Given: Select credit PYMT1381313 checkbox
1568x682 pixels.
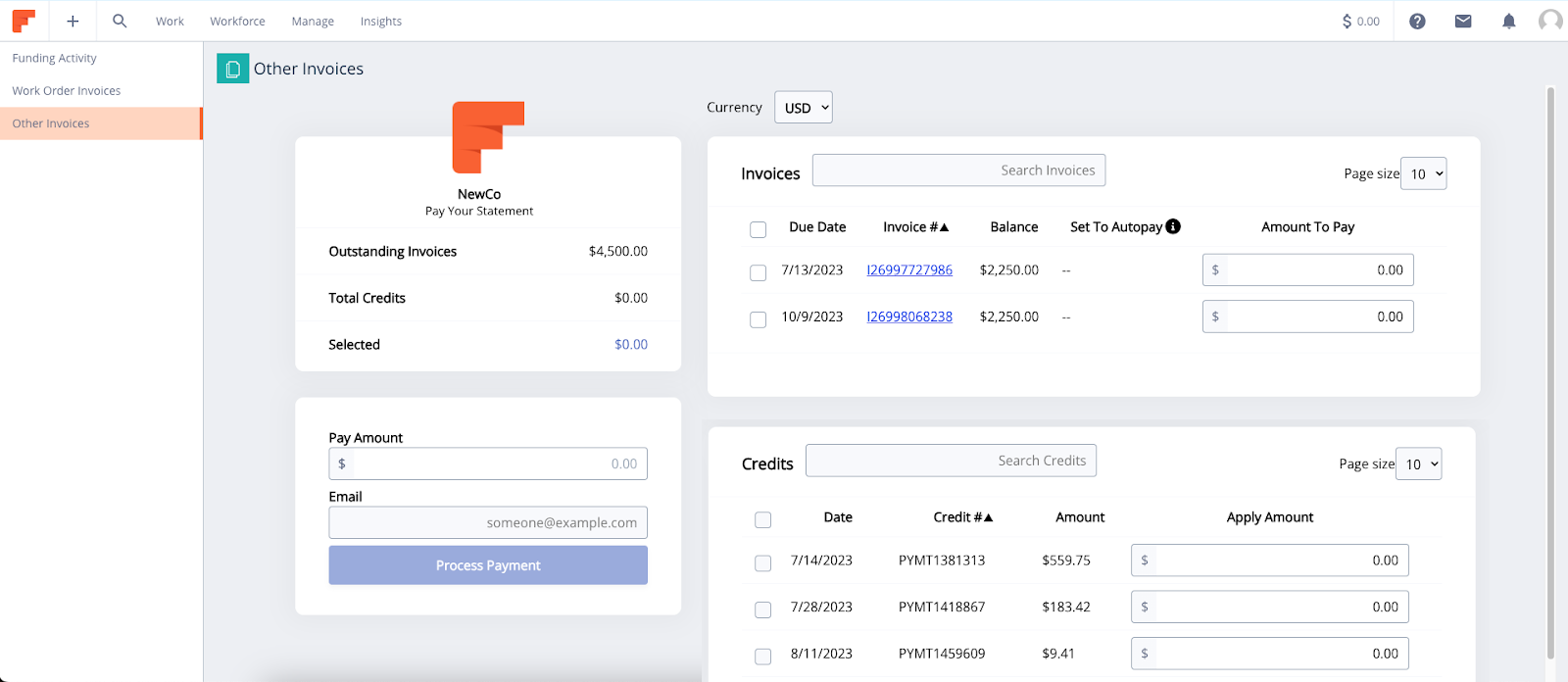Looking at the screenshot, I should [x=762, y=562].
